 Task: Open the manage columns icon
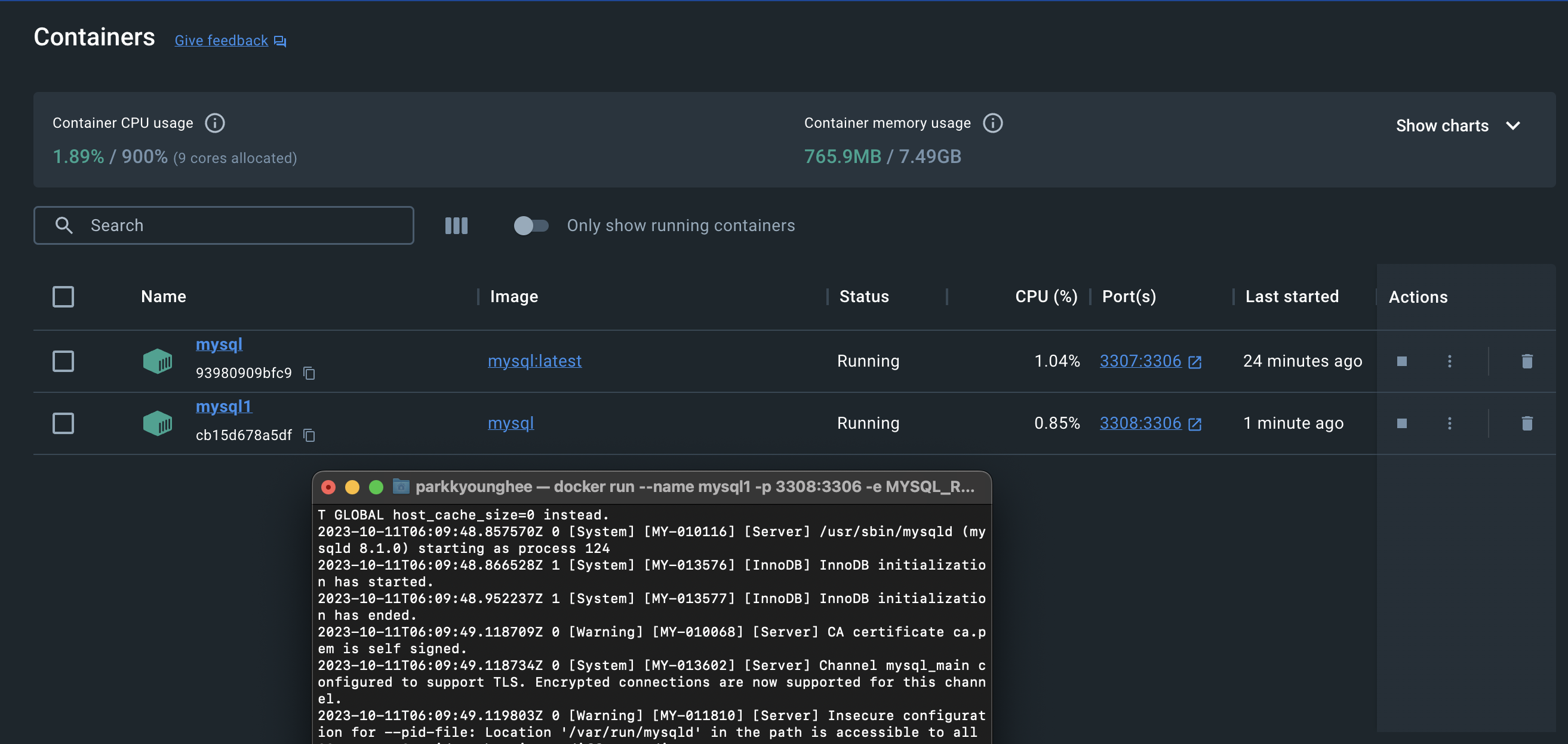[x=456, y=226]
